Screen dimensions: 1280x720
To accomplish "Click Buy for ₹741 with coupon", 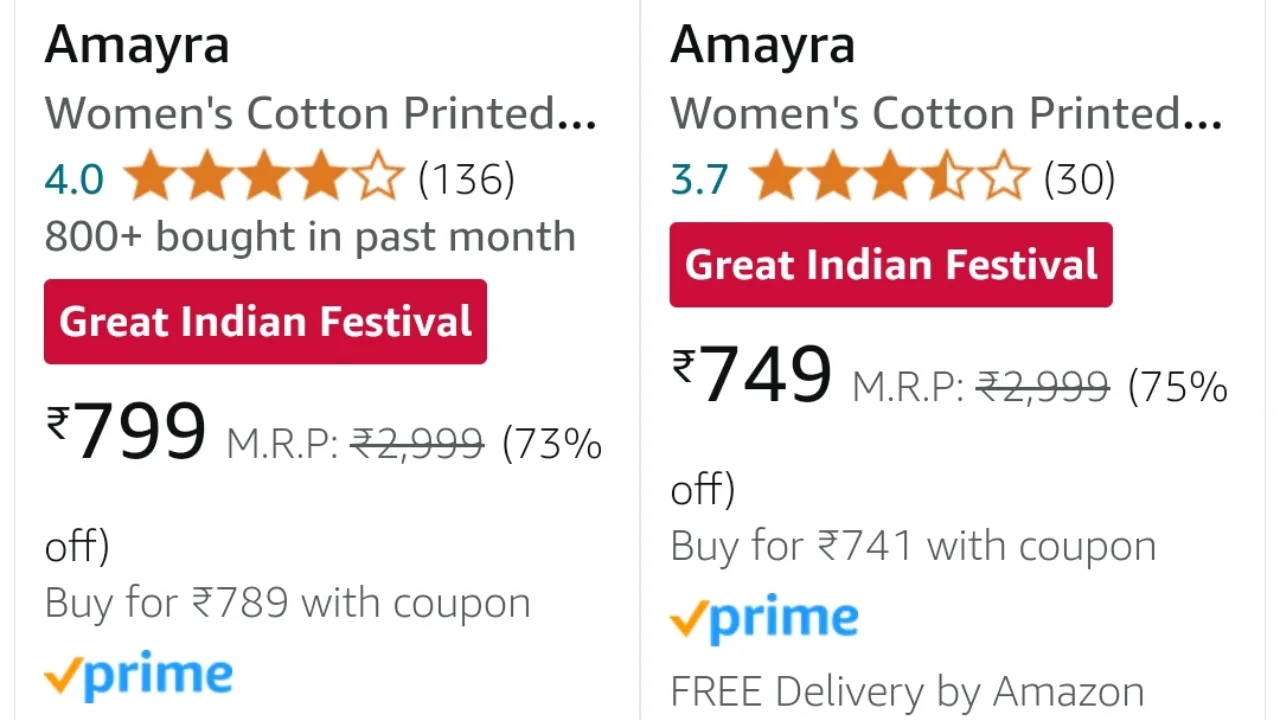I will pyautogui.click(x=912, y=546).
